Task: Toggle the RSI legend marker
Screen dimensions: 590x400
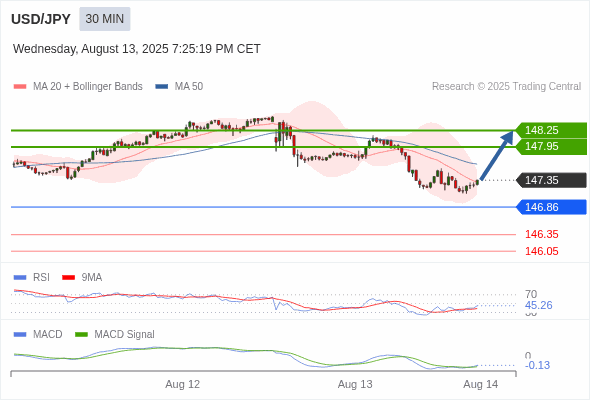Action: [20, 278]
